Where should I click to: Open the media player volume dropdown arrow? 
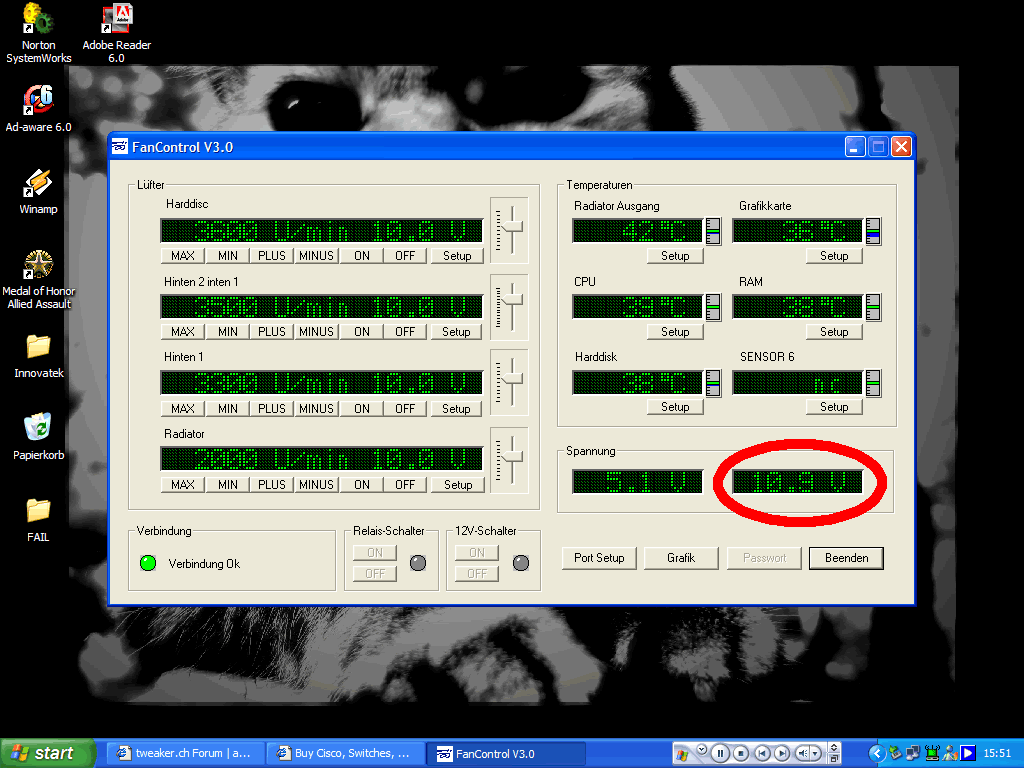point(816,753)
